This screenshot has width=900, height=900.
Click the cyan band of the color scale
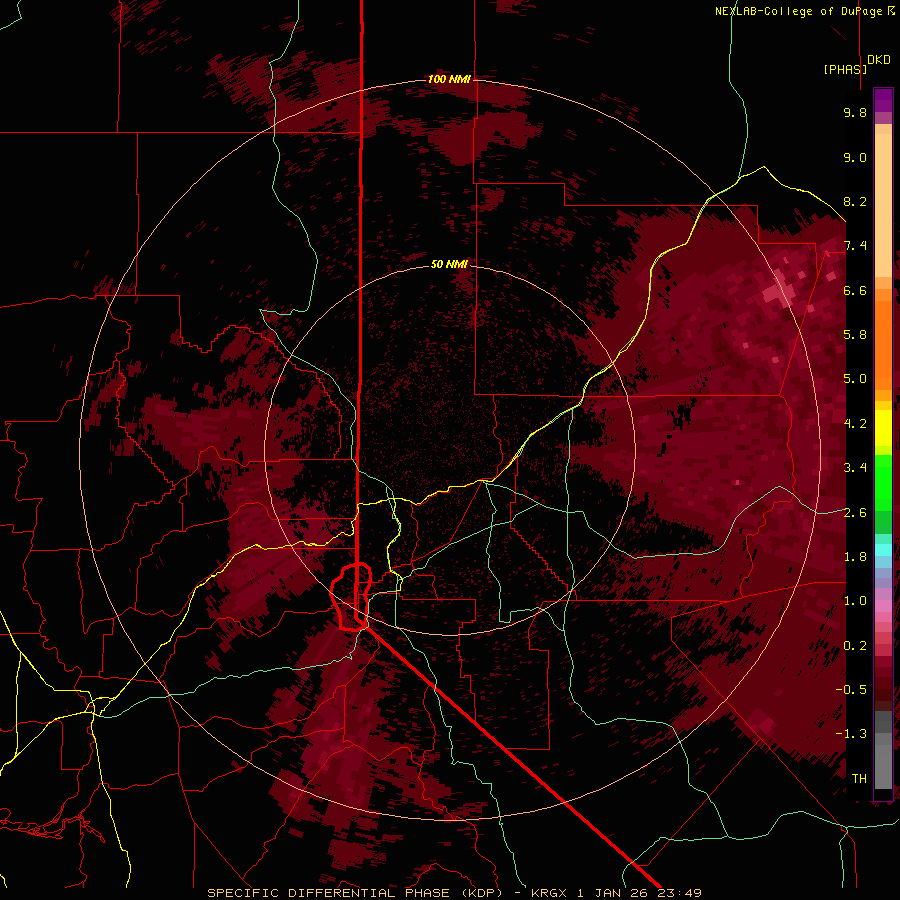tap(883, 550)
